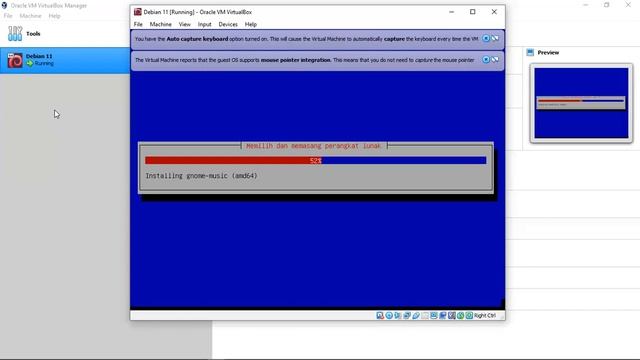Image resolution: width=640 pixels, height=360 pixels.
Task: Dismiss the Auto capture keyboard notification
Action: 486,38
